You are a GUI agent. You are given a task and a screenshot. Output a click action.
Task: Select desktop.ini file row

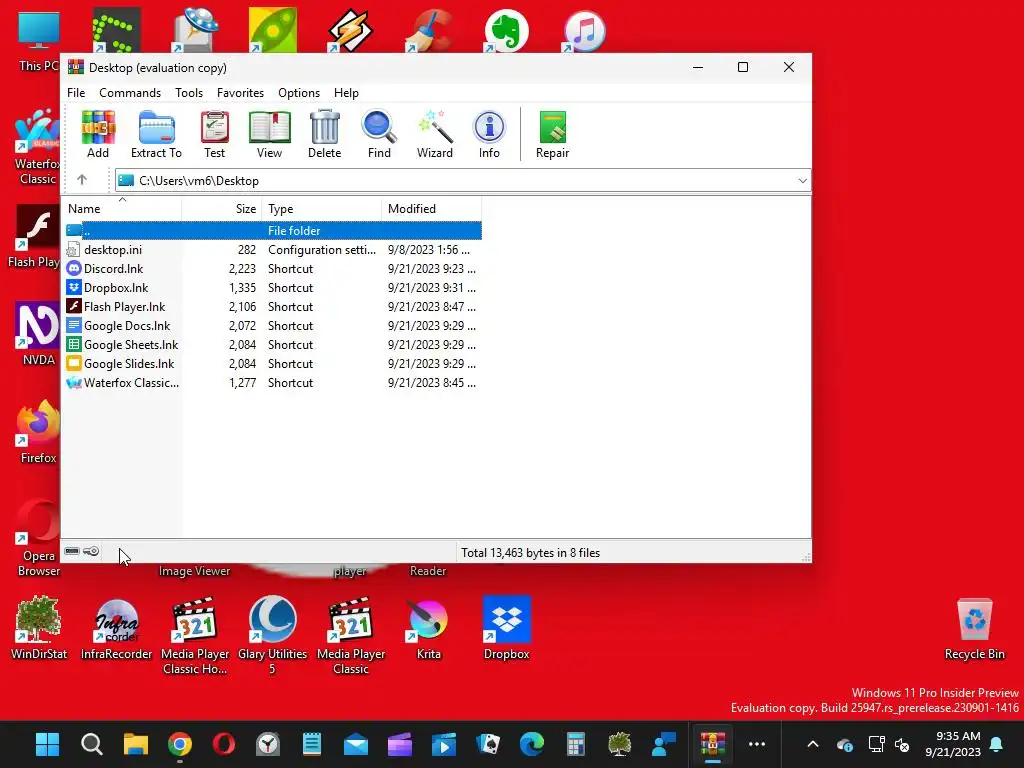pos(272,249)
